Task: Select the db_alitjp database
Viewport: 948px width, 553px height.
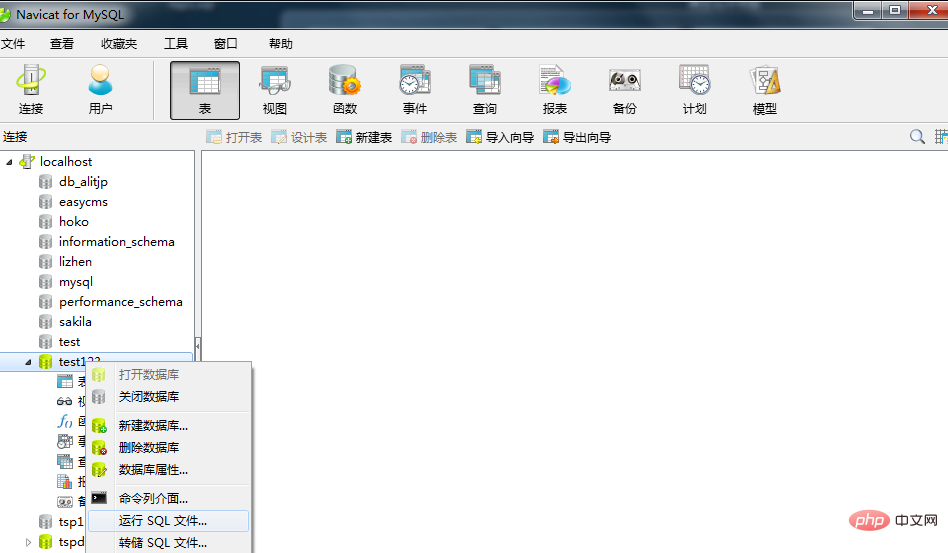Action: [83, 181]
